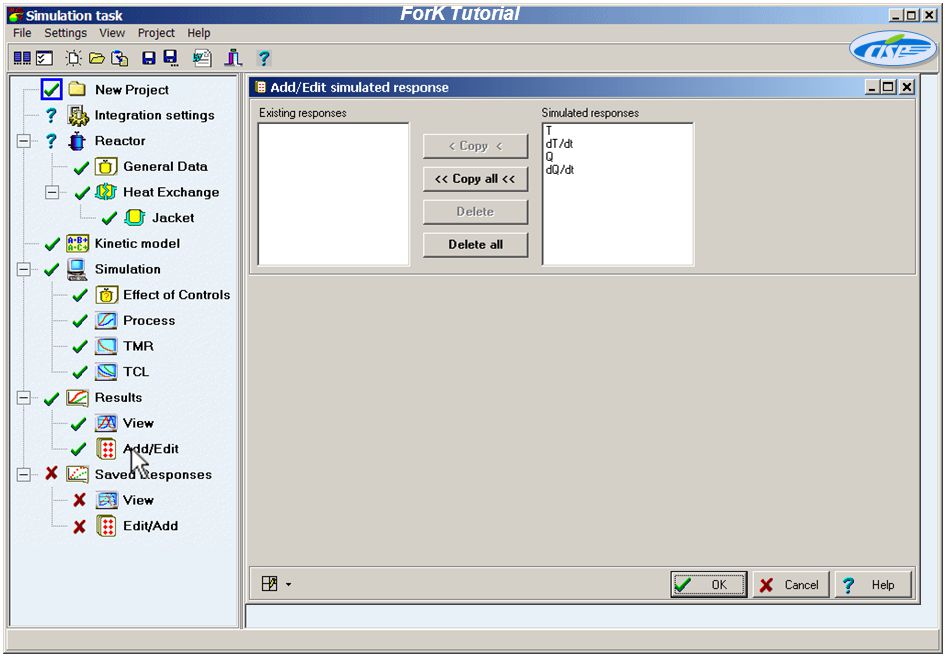Click the Heat Exchange icon
945x657 pixels.
pos(106,192)
